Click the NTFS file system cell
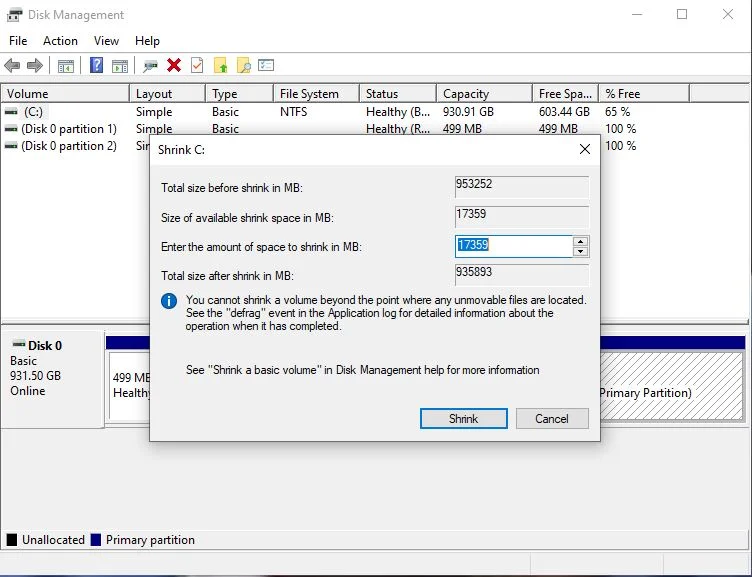The image size is (752, 577). (x=294, y=112)
